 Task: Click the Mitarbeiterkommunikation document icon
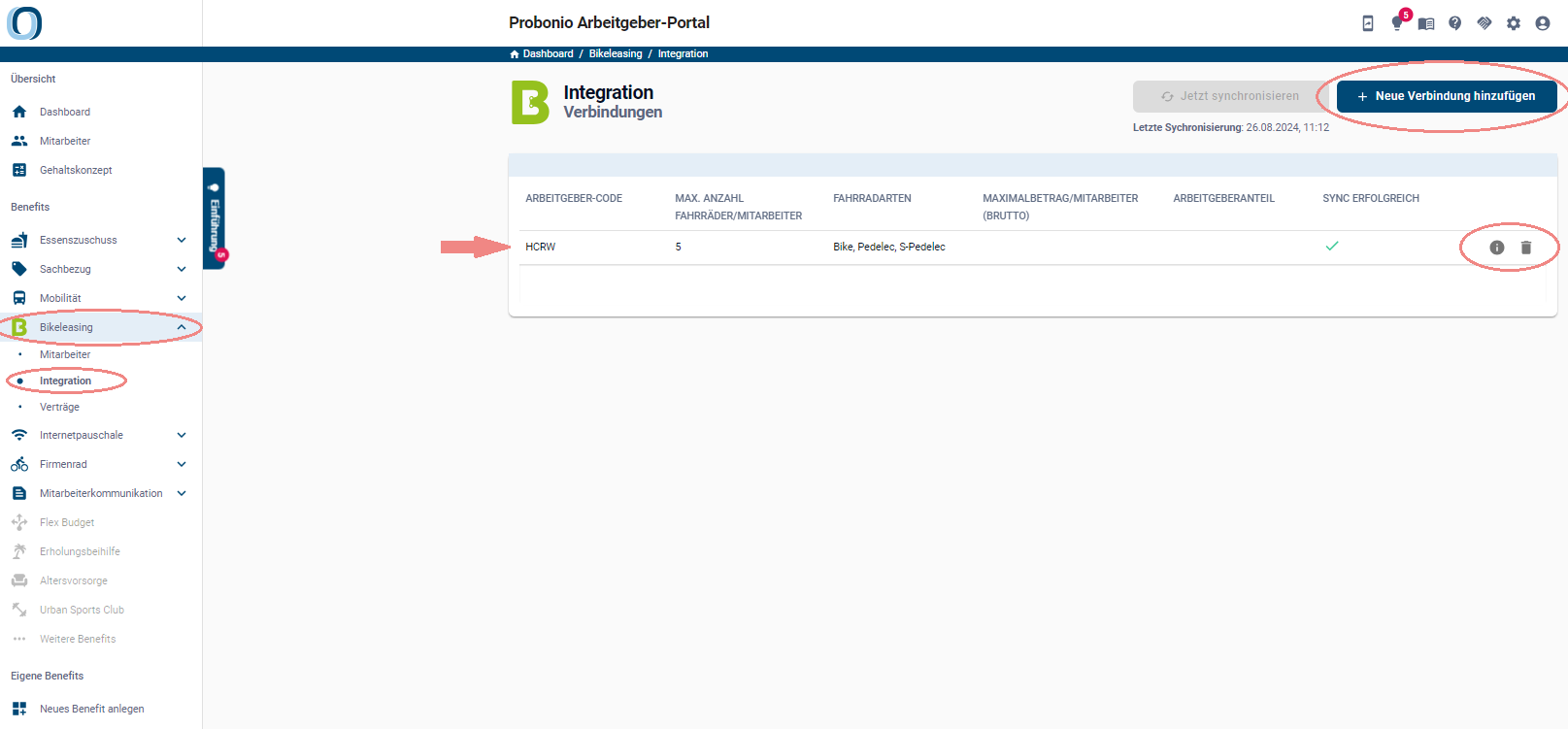click(x=19, y=493)
